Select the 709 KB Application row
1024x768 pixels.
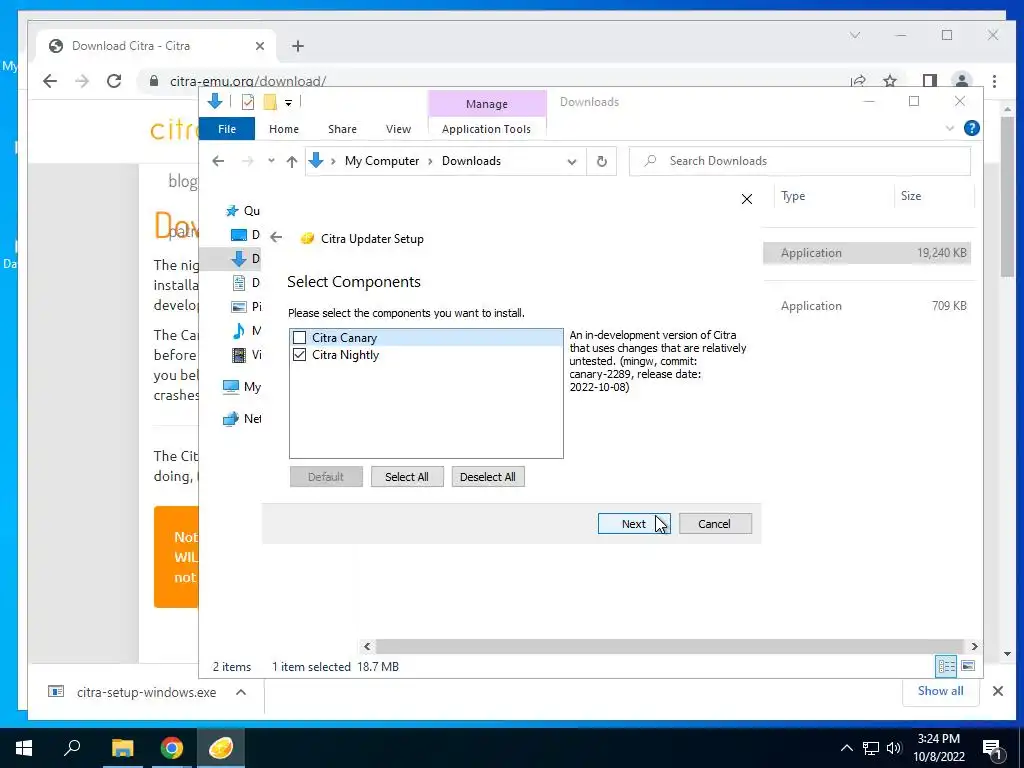[867, 306]
